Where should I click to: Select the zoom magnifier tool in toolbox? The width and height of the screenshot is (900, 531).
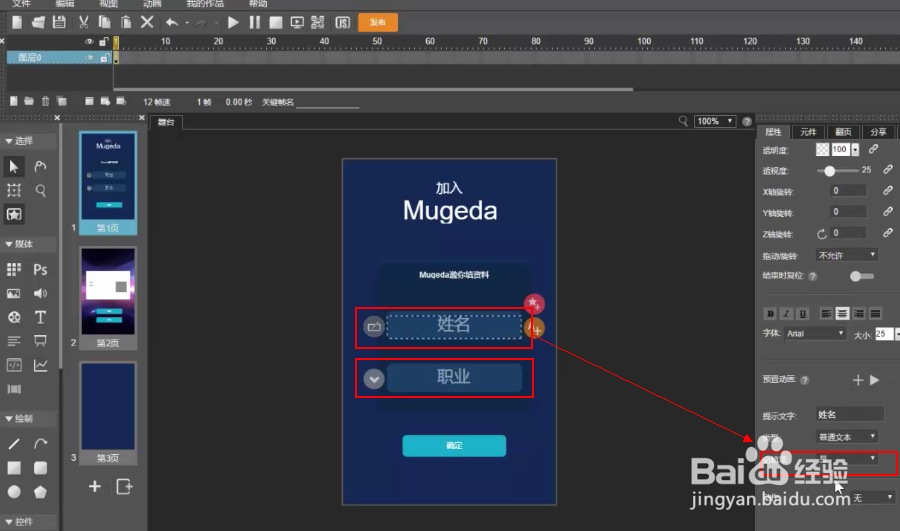40,190
